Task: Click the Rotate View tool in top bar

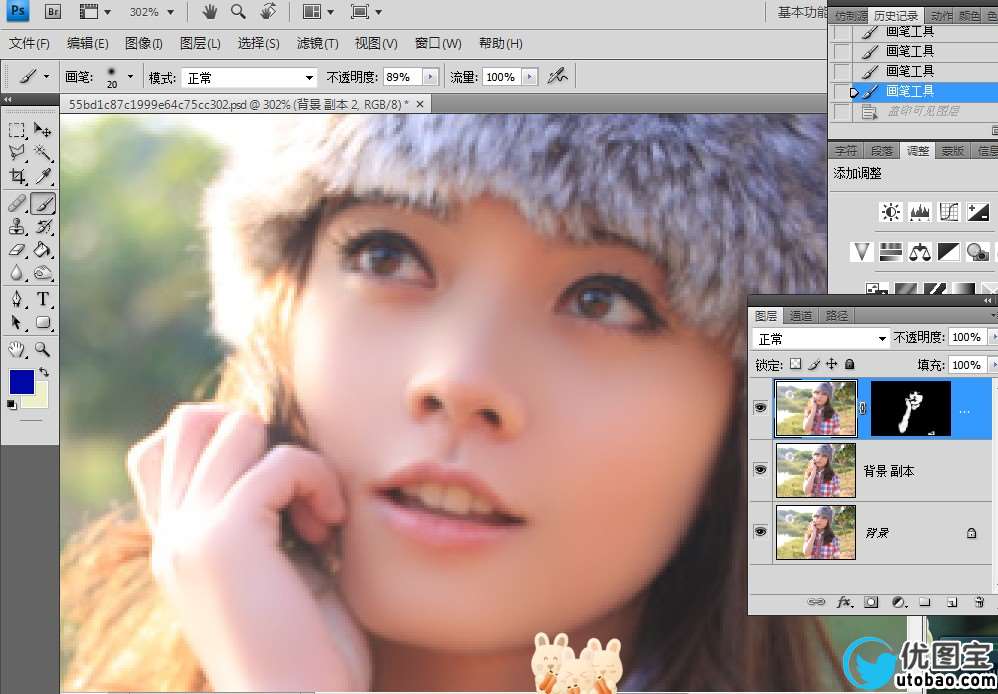Action: tap(269, 11)
